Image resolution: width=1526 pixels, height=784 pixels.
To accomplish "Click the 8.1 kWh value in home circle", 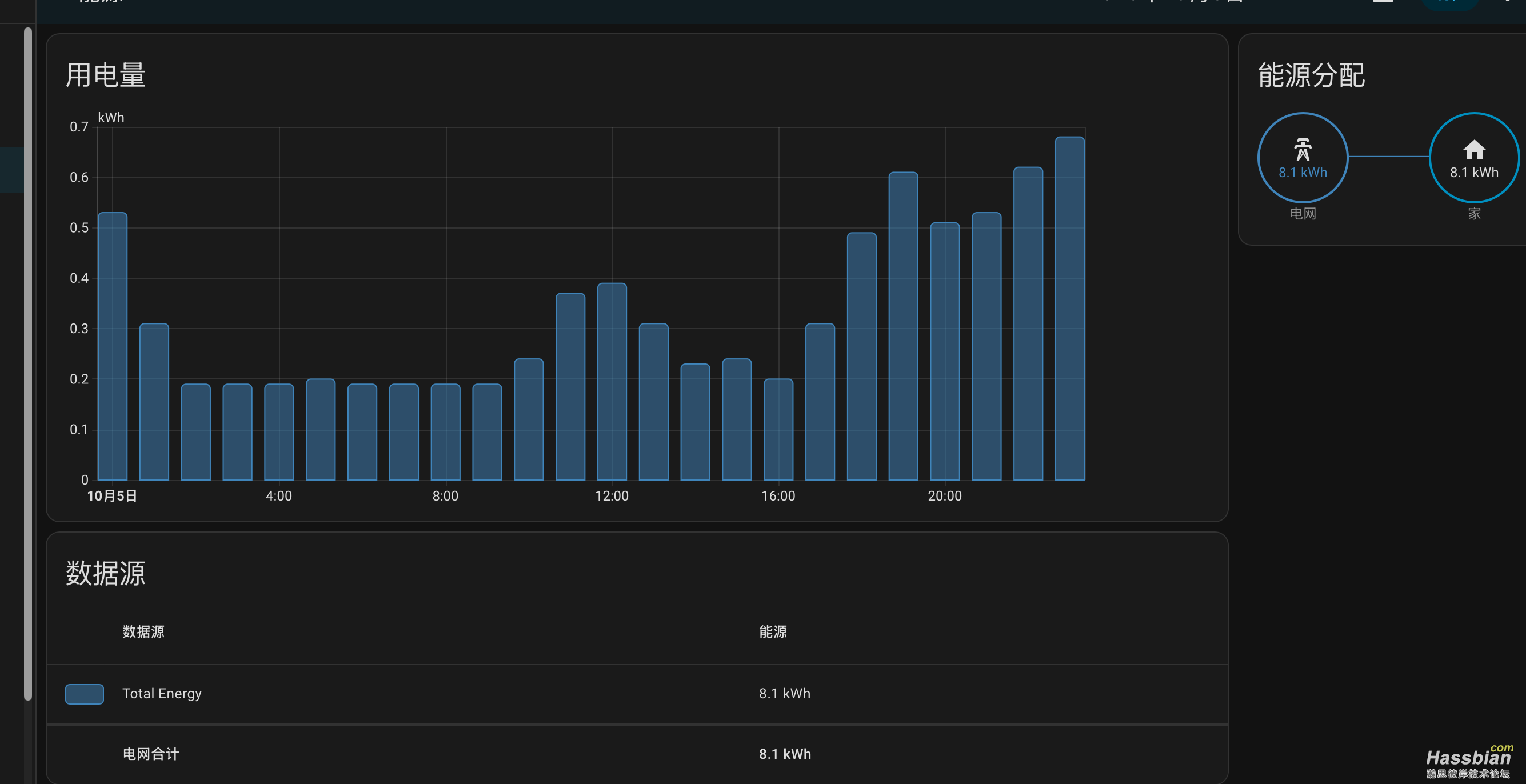I will pos(1474,173).
